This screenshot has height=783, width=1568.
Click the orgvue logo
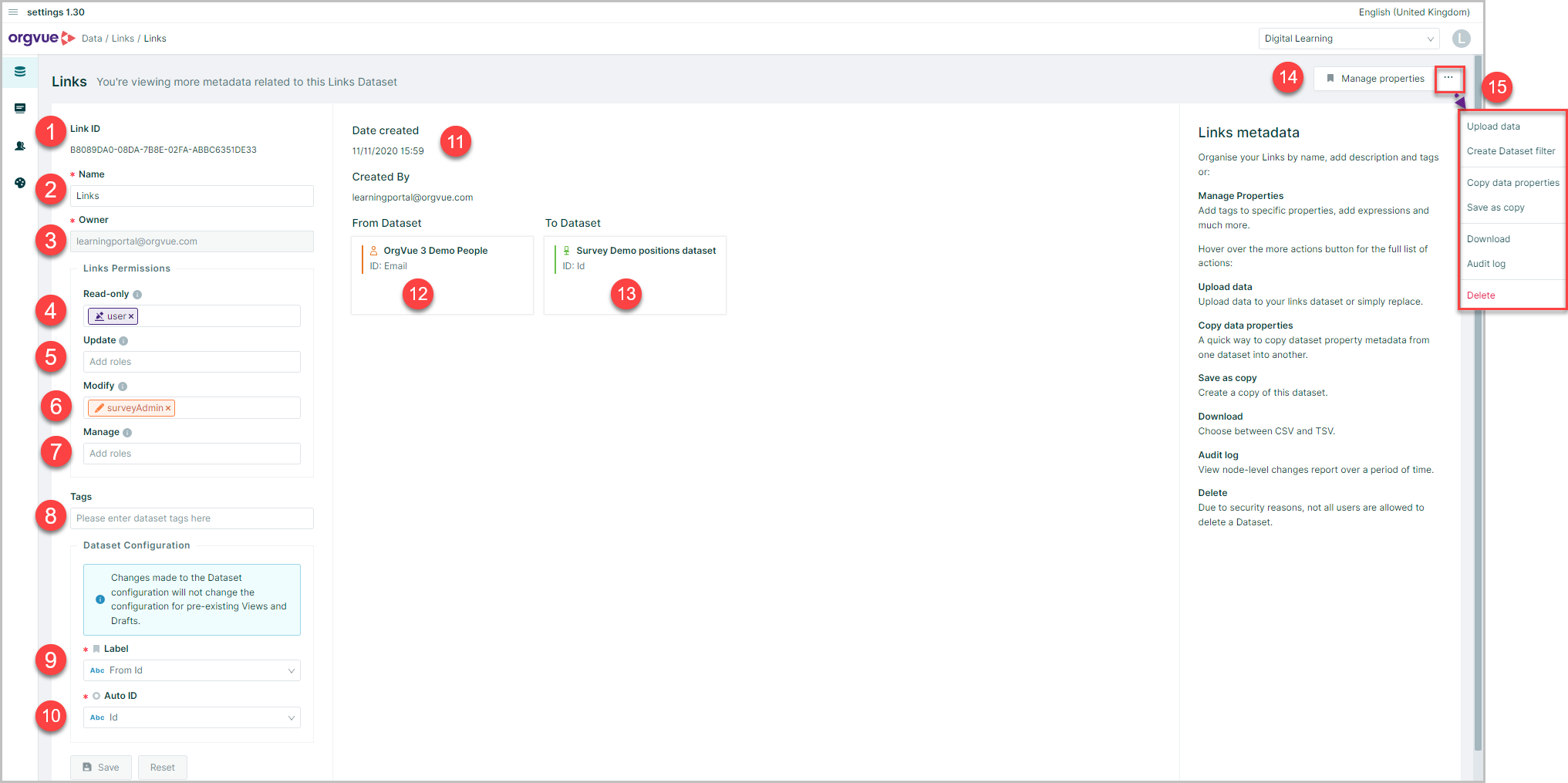pyautogui.click(x=42, y=38)
